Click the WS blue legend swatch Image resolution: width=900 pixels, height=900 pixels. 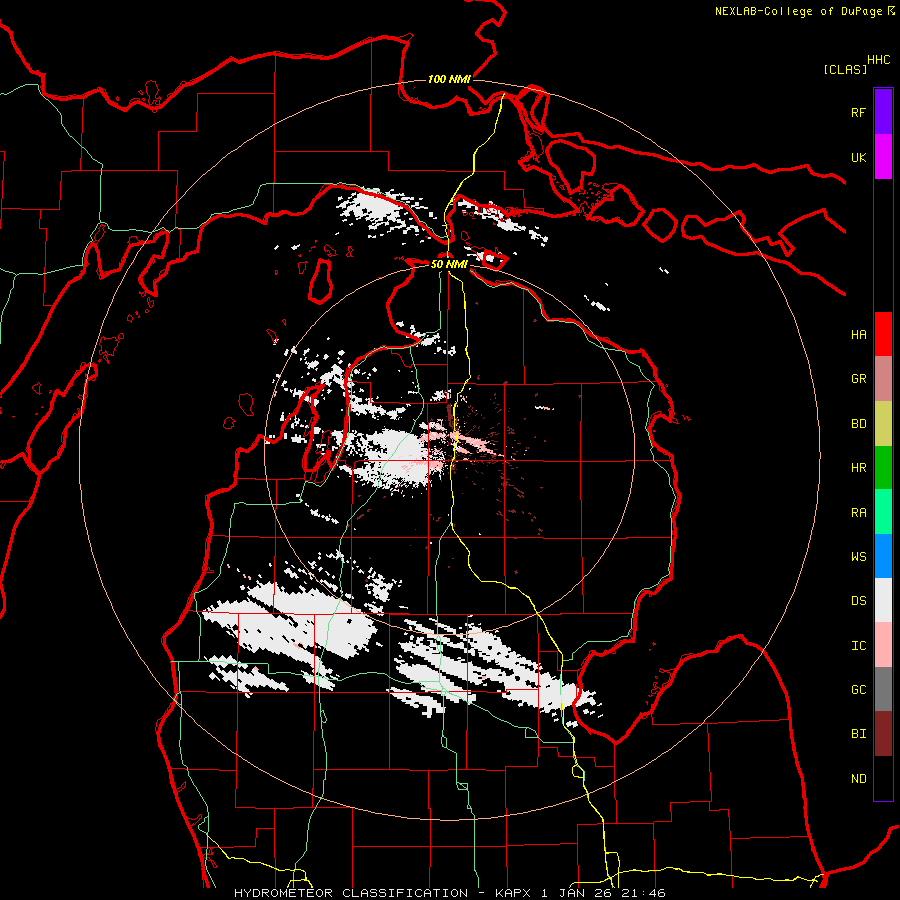(x=883, y=556)
